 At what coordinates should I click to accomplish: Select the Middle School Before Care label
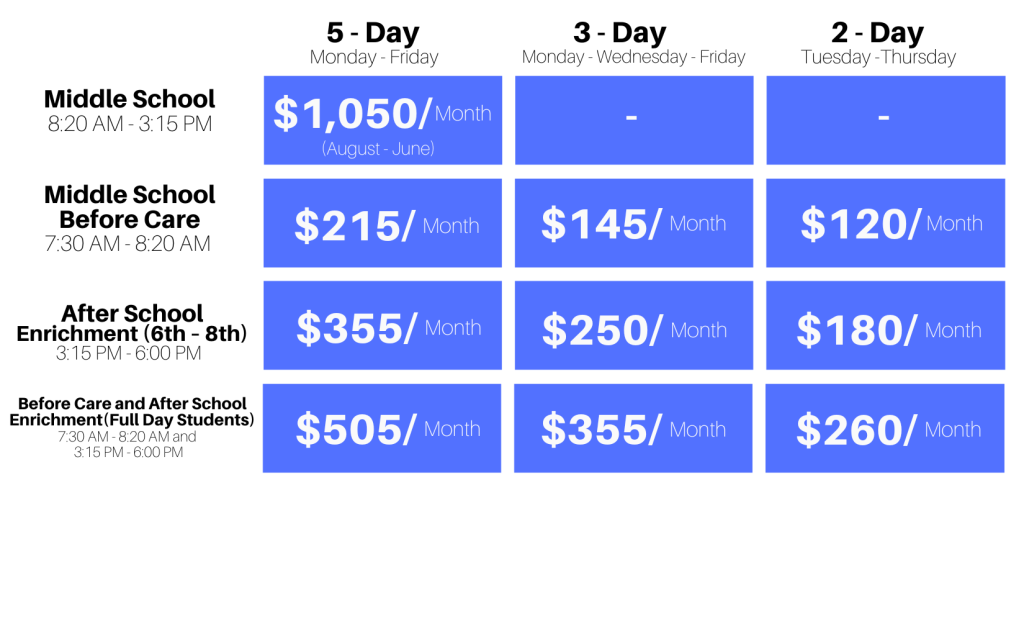pos(129,207)
